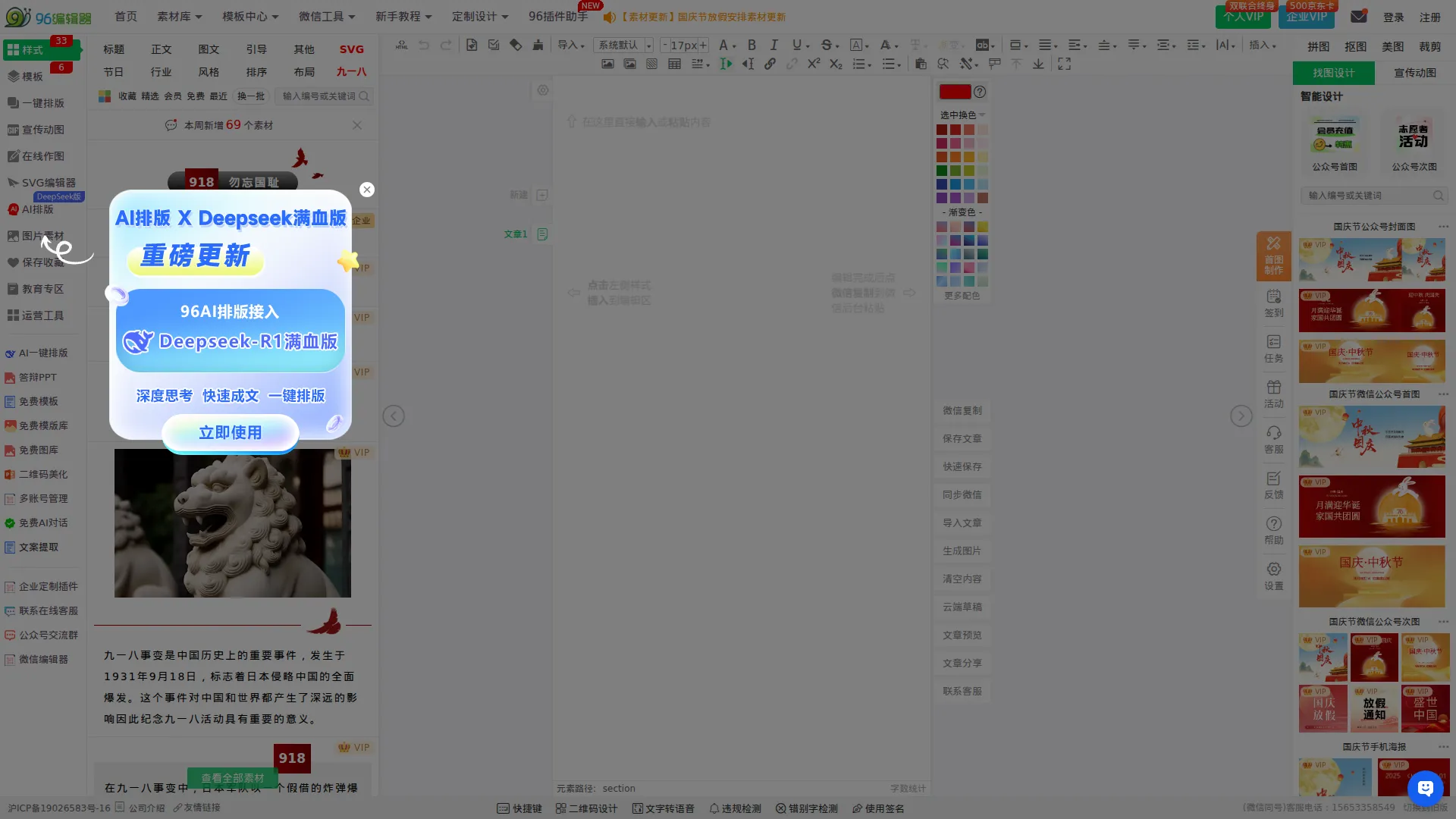Screen dimensions: 1456x819
Task: Click the mail envelope icon
Action: (1359, 16)
